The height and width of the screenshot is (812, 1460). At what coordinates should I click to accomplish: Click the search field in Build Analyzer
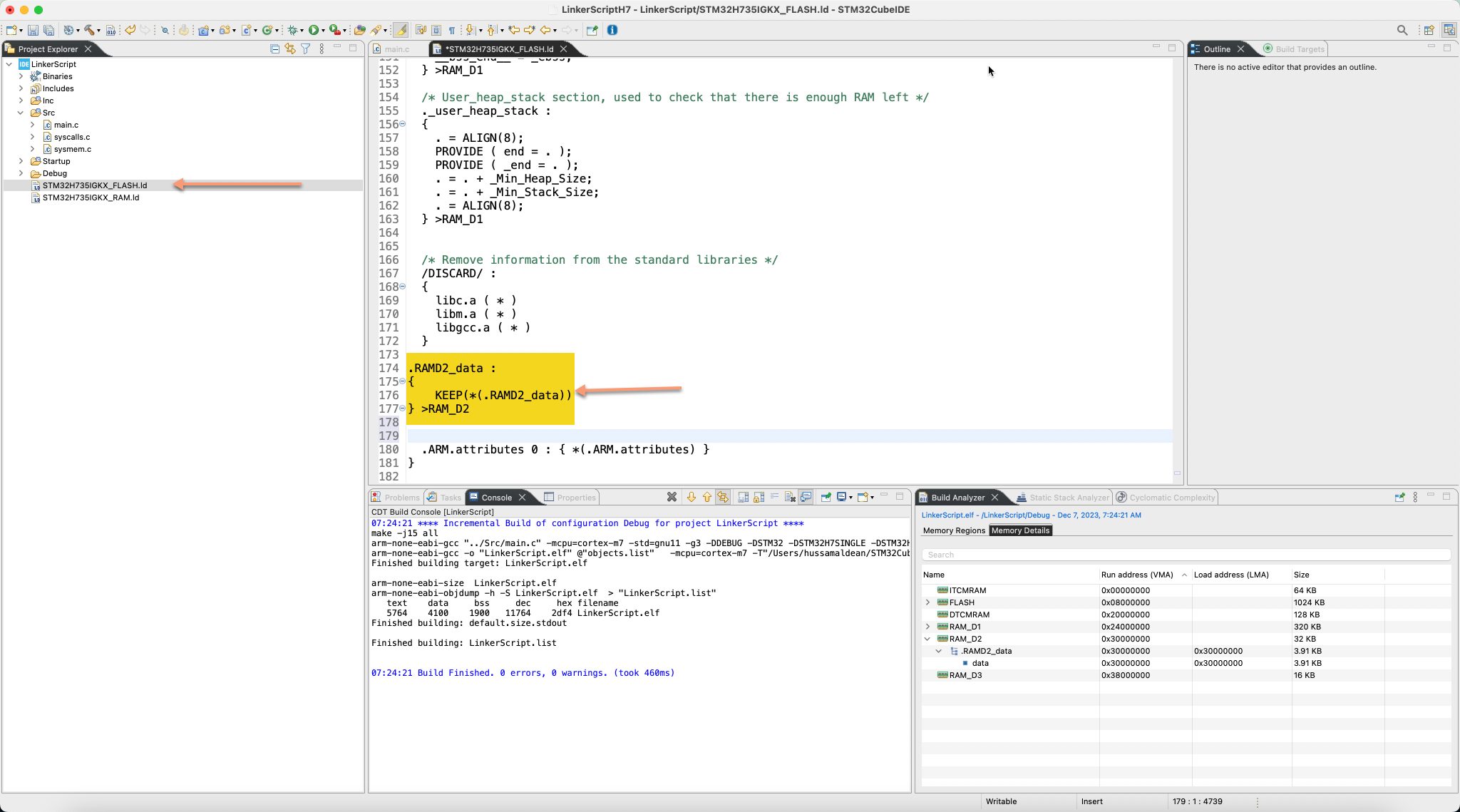point(1183,555)
